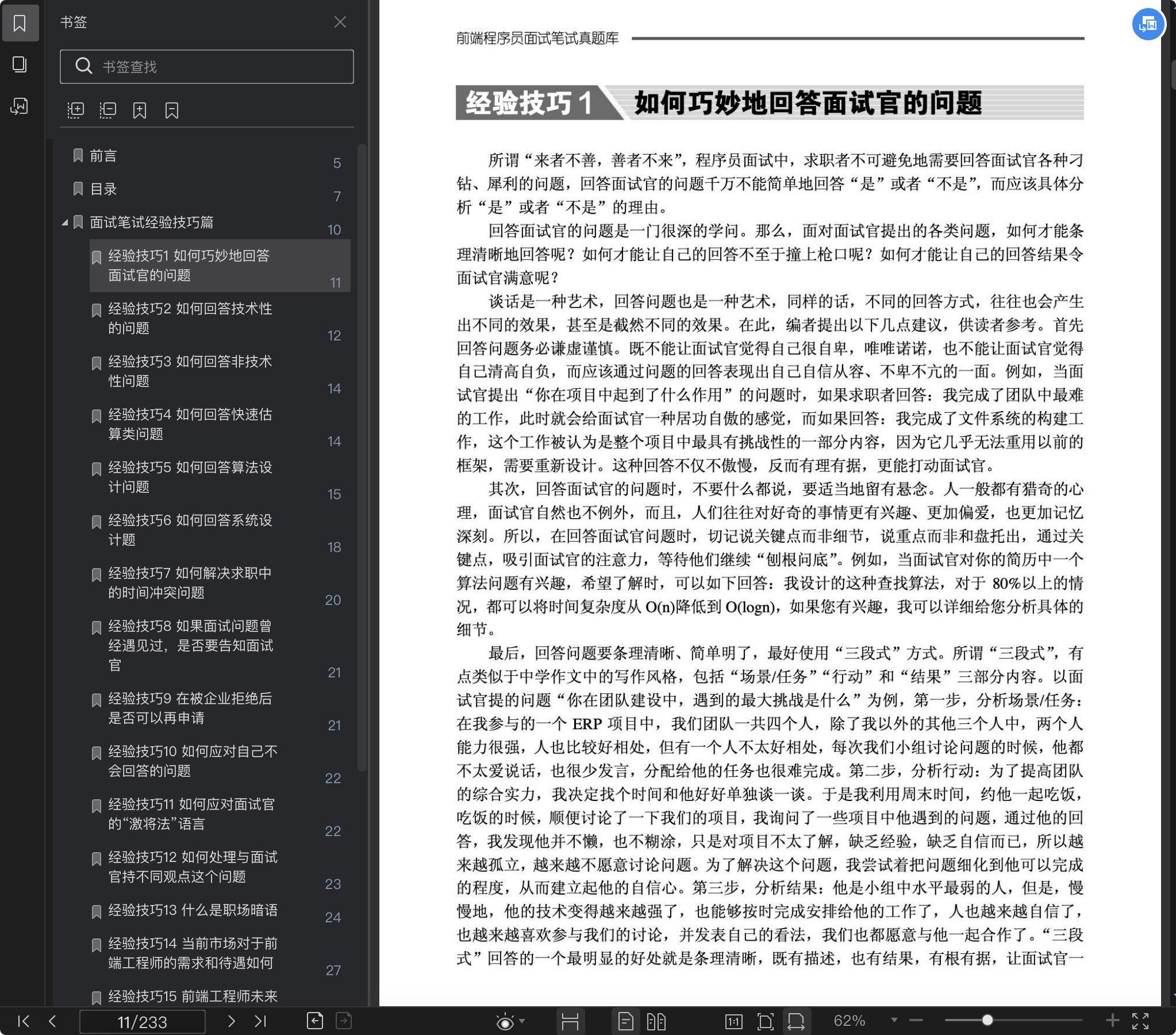1176x1035 pixels.
Task: Click bookmark icon beside 经验技巧13
Action: click(x=97, y=912)
